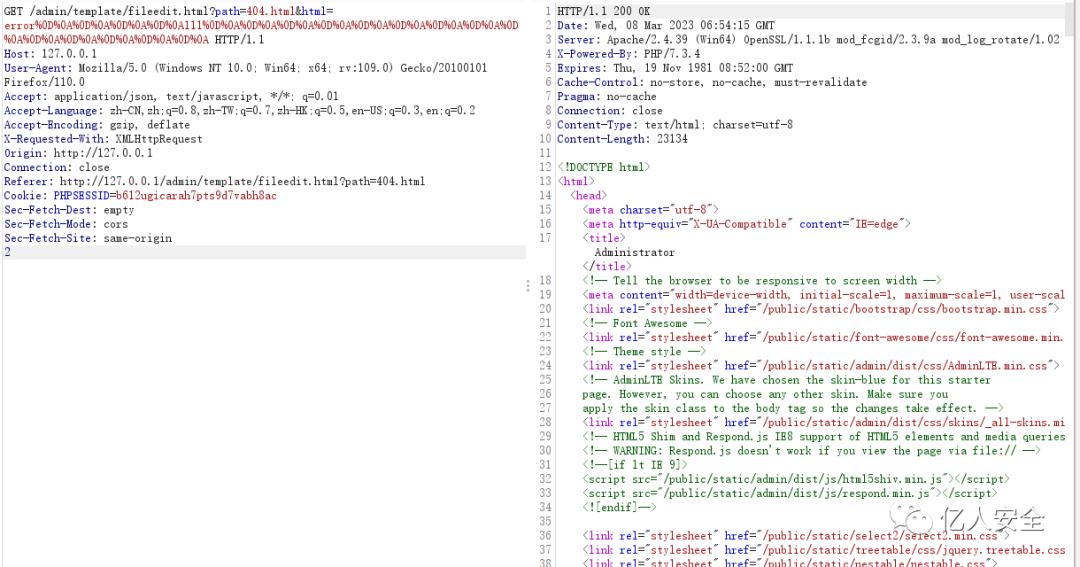Select the Host: 127.0.0.1 header line
Screen dimensions: 1080x567
point(50,54)
